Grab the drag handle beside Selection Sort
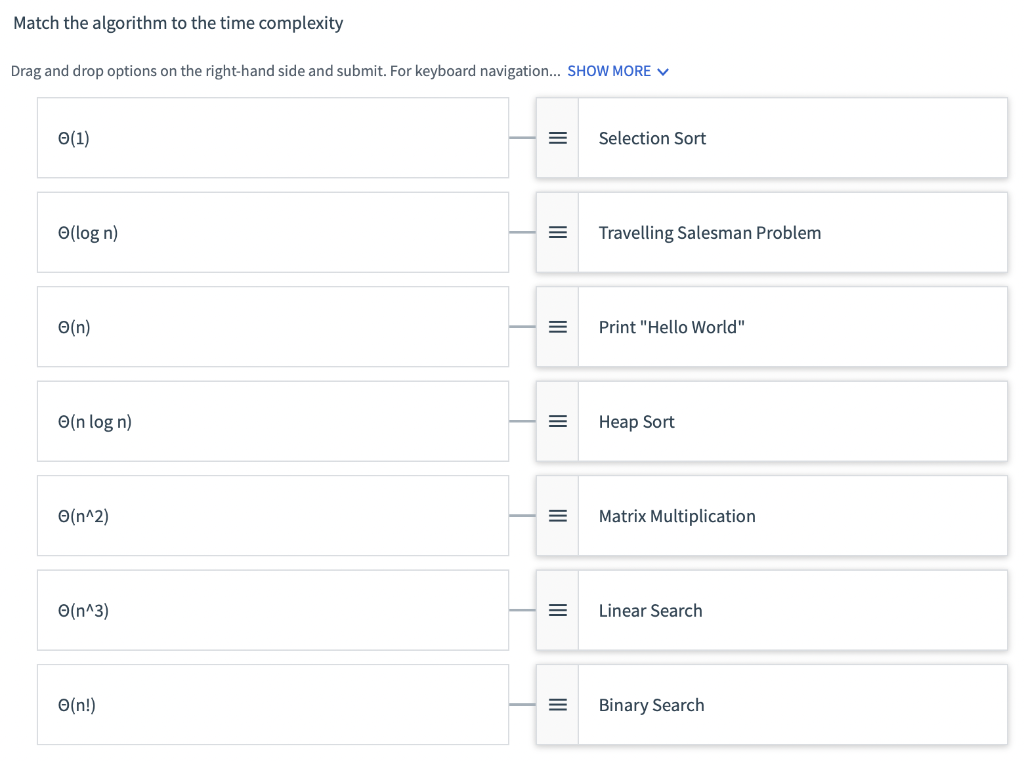 (x=557, y=138)
